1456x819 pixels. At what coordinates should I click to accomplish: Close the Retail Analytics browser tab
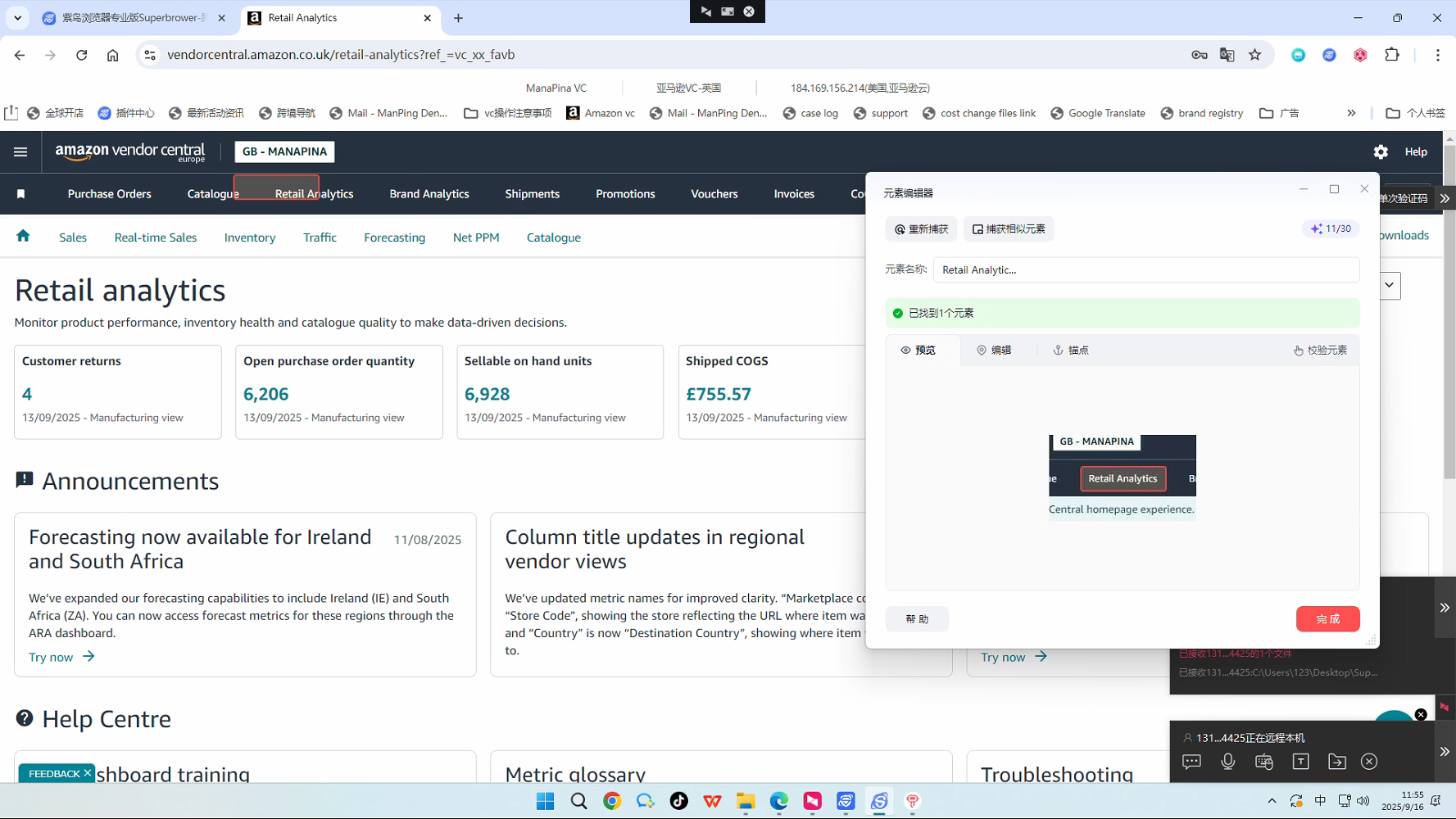click(427, 18)
